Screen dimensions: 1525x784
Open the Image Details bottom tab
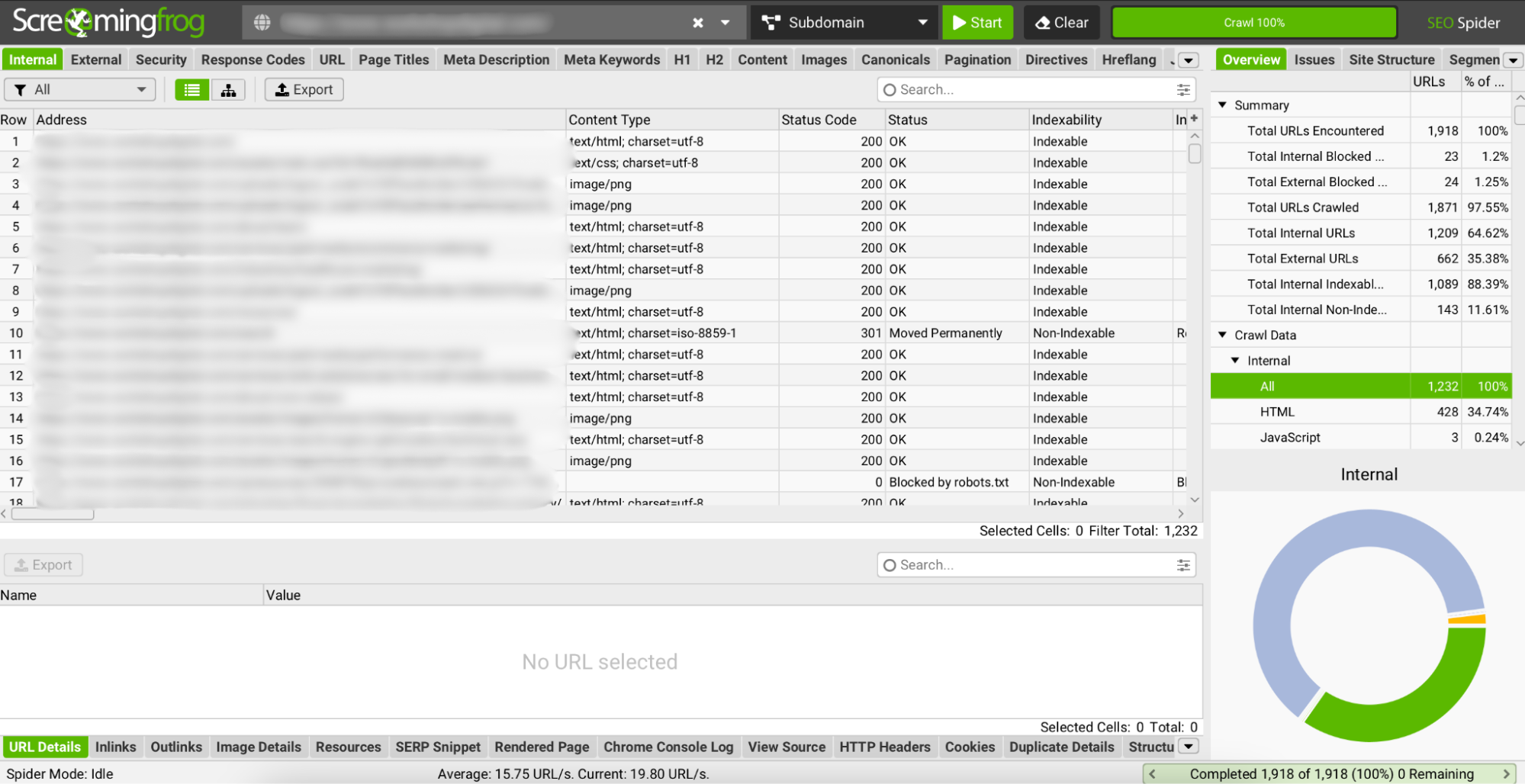coord(259,747)
